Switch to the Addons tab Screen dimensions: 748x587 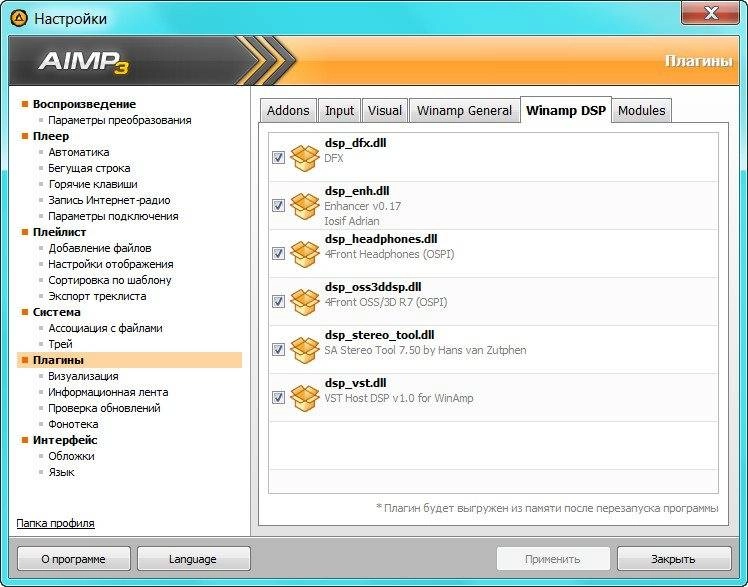[x=288, y=111]
